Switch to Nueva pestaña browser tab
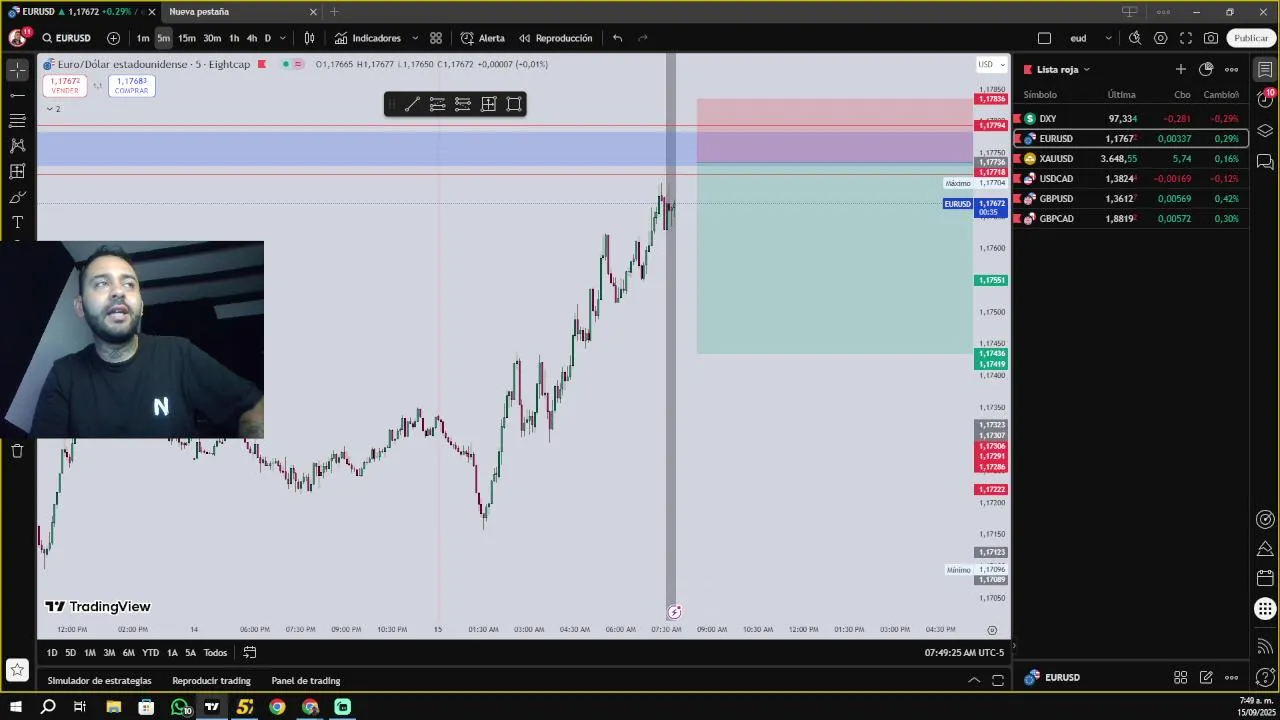This screenshot has height=720, width=1280. (199, 12)
